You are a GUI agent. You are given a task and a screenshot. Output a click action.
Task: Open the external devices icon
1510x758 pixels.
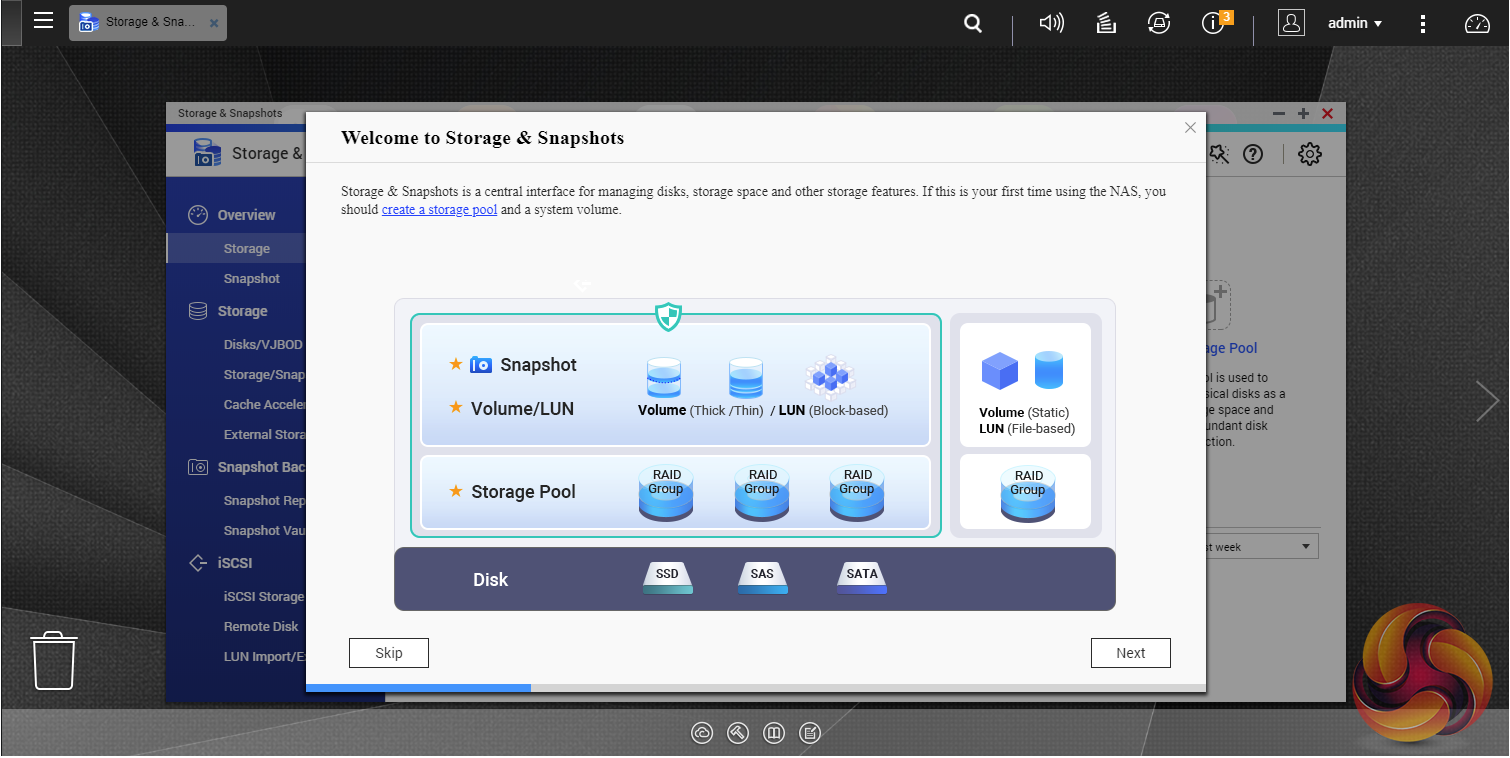pyautogui.click(x=1159, y=23)
